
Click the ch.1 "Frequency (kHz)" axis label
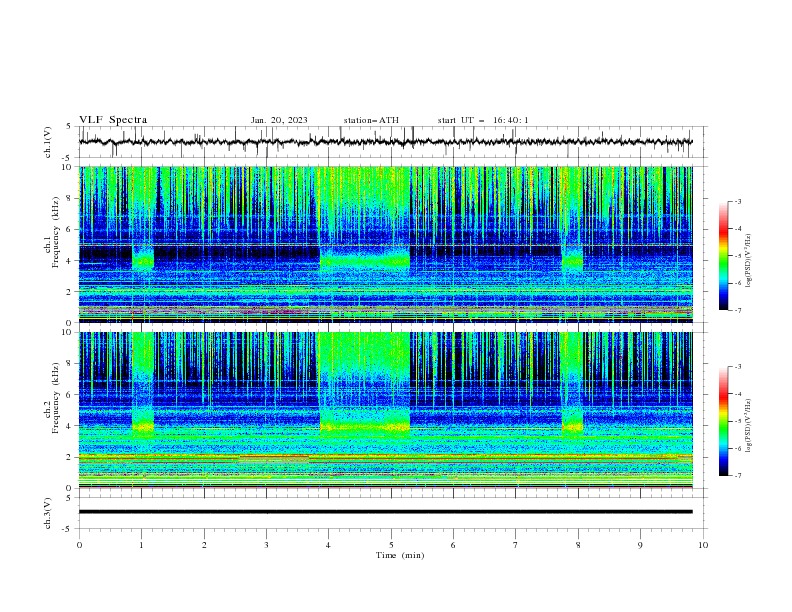coord(56,232)
